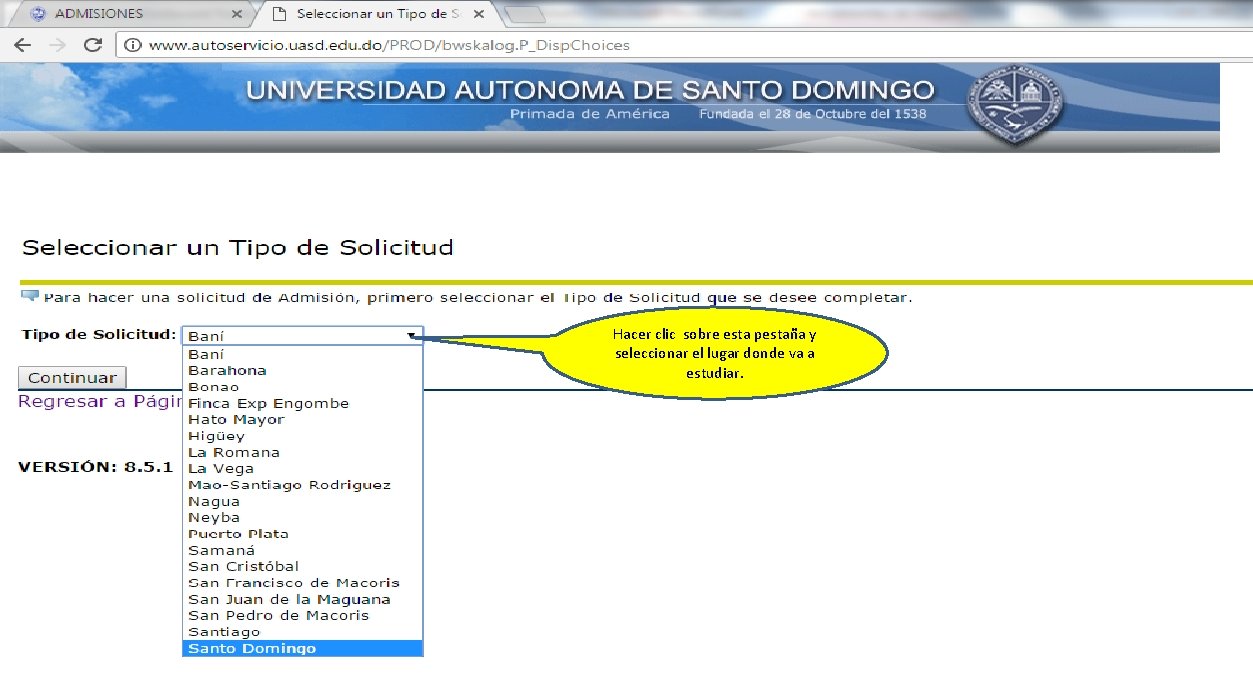Choose Nagua in the list
Viewport: 1253px width, 691px height.
pos(303,501)
